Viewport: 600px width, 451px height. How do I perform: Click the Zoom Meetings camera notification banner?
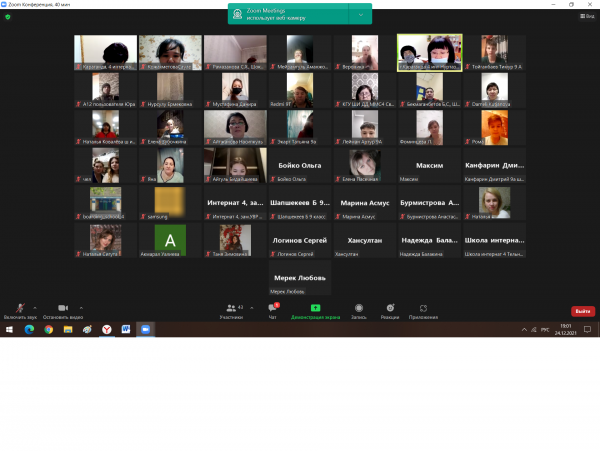coord(290,14)
